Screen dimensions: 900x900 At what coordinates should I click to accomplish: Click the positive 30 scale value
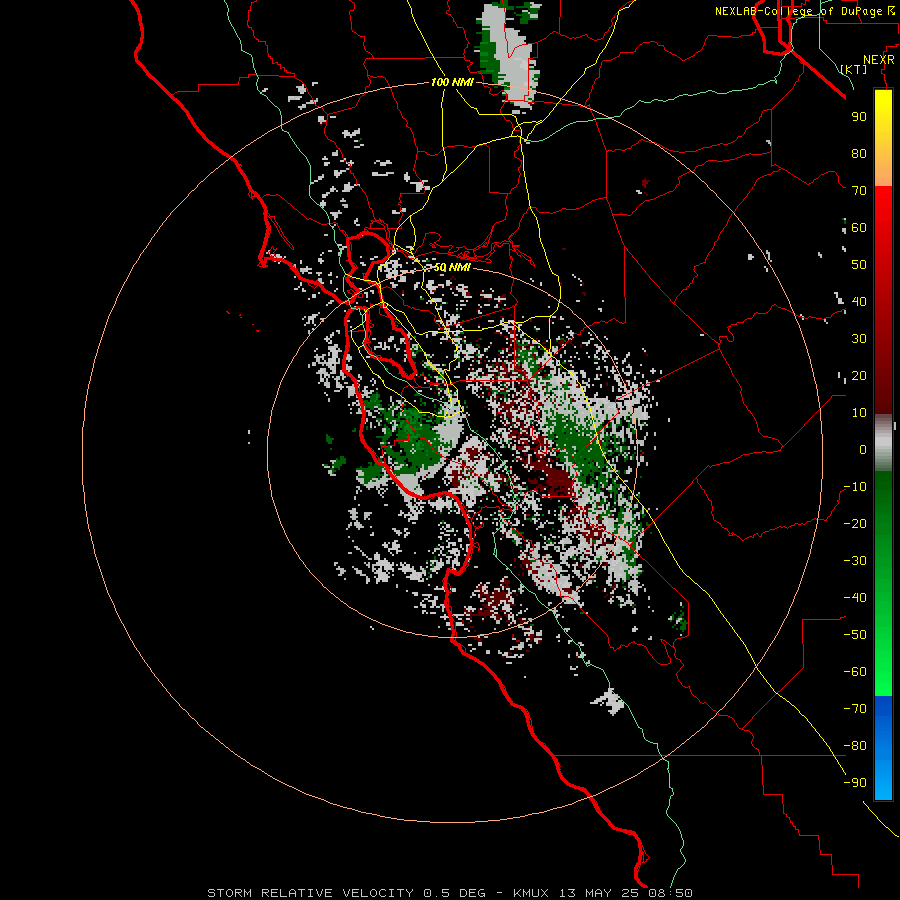859,339
